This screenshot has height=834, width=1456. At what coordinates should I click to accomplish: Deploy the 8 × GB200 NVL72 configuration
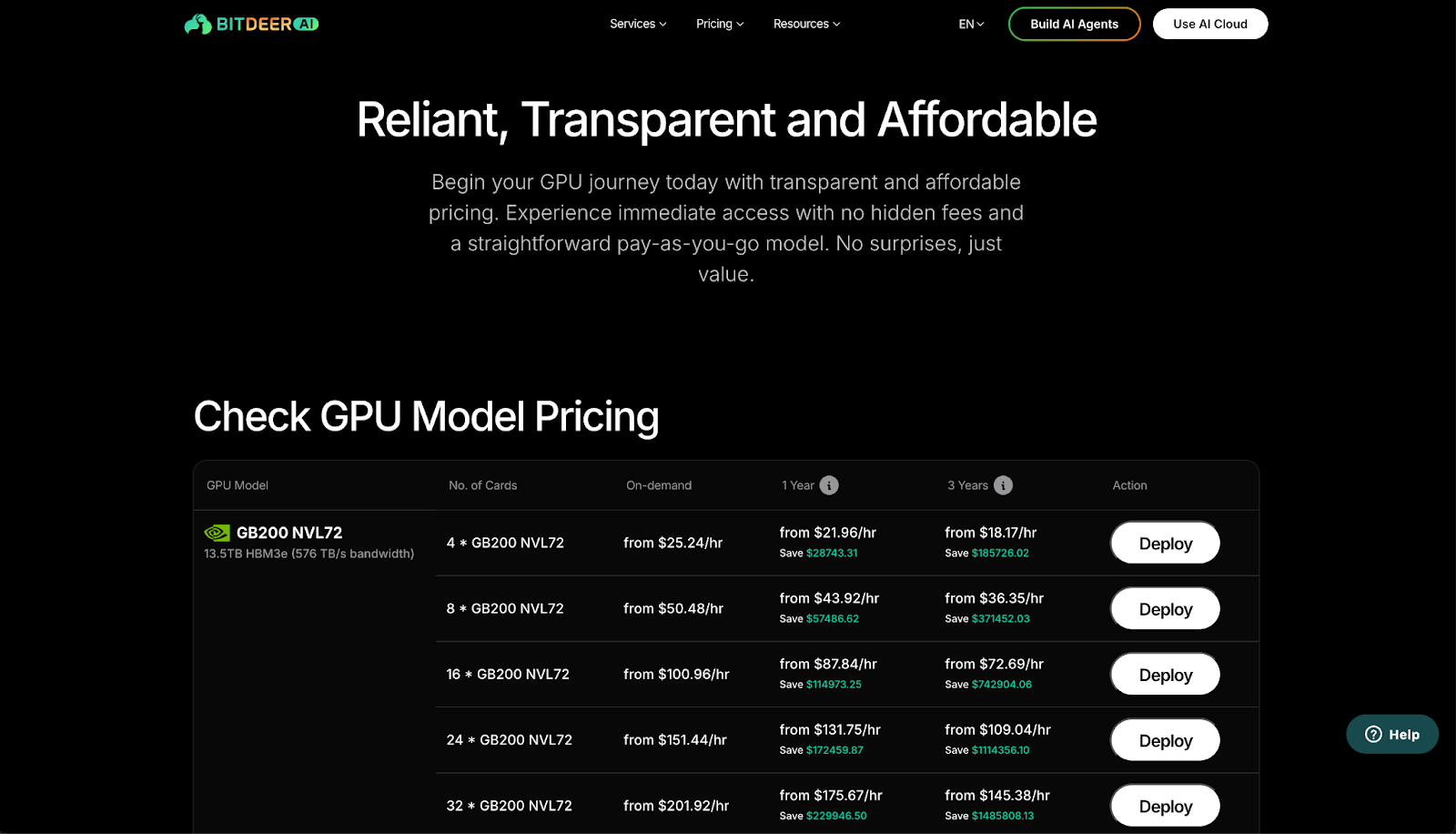(x=1164, y=608)
